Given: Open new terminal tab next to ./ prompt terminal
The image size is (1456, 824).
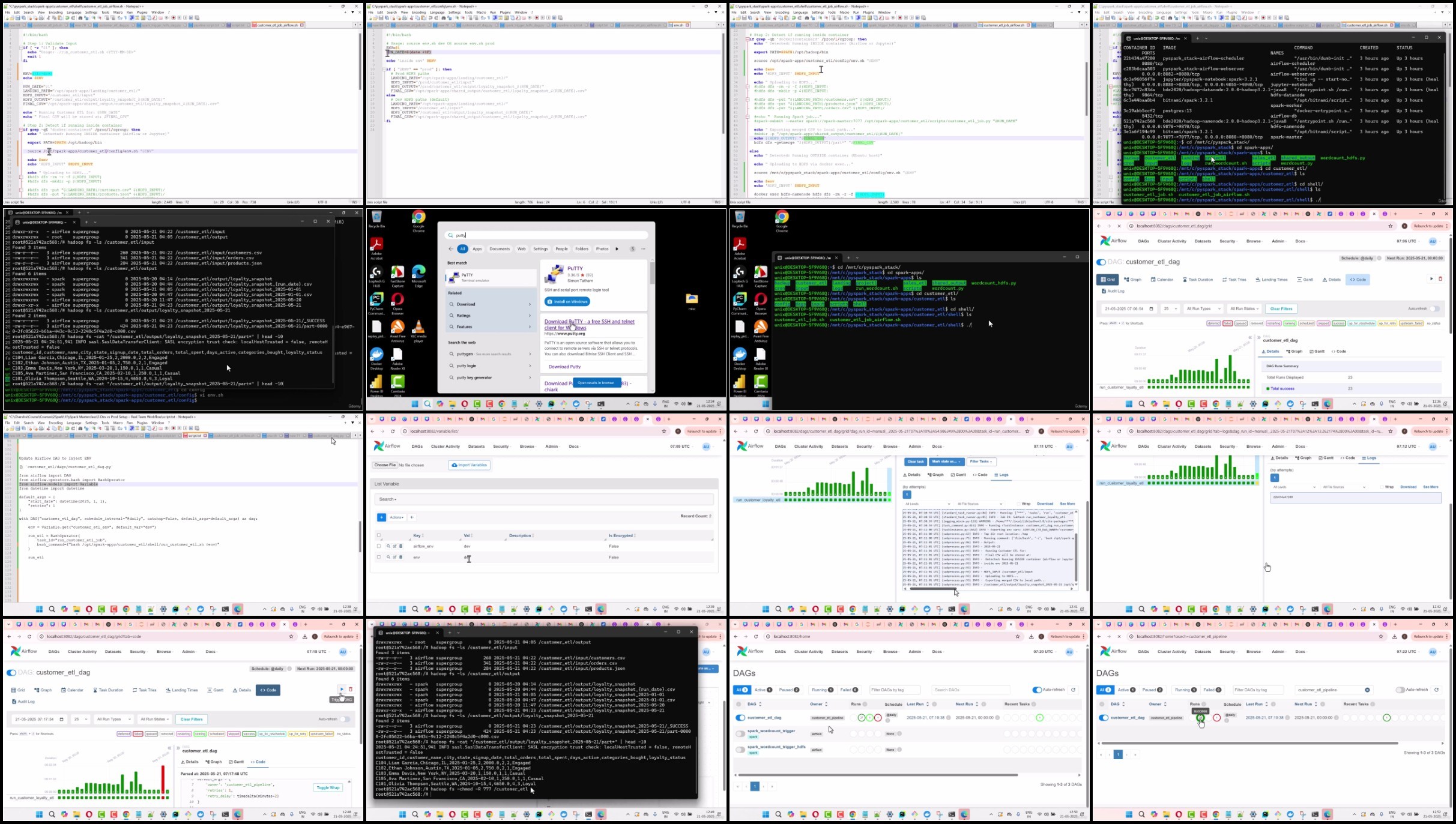Looking at the screenshot, I should click(848, 257).
